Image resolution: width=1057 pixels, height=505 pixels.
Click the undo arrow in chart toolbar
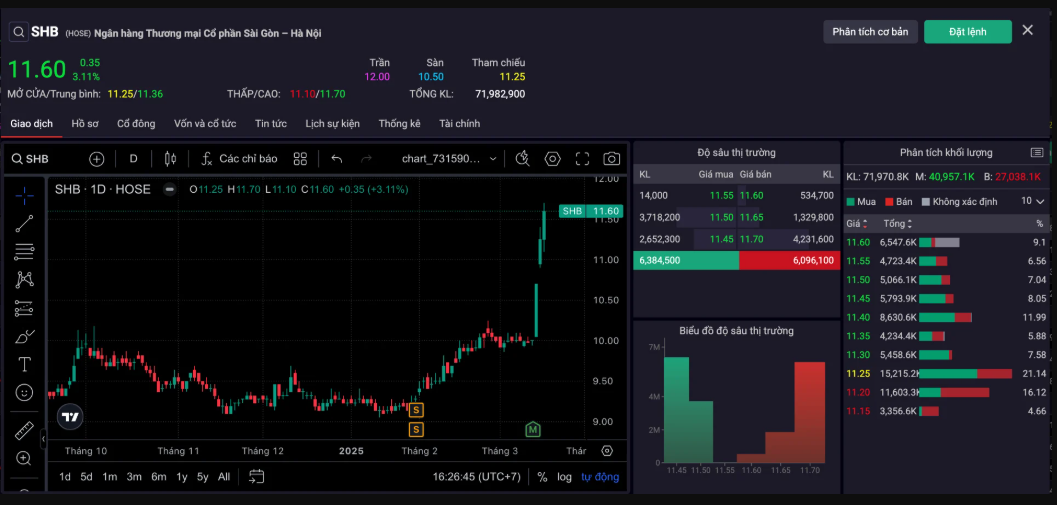coord(337,159)
